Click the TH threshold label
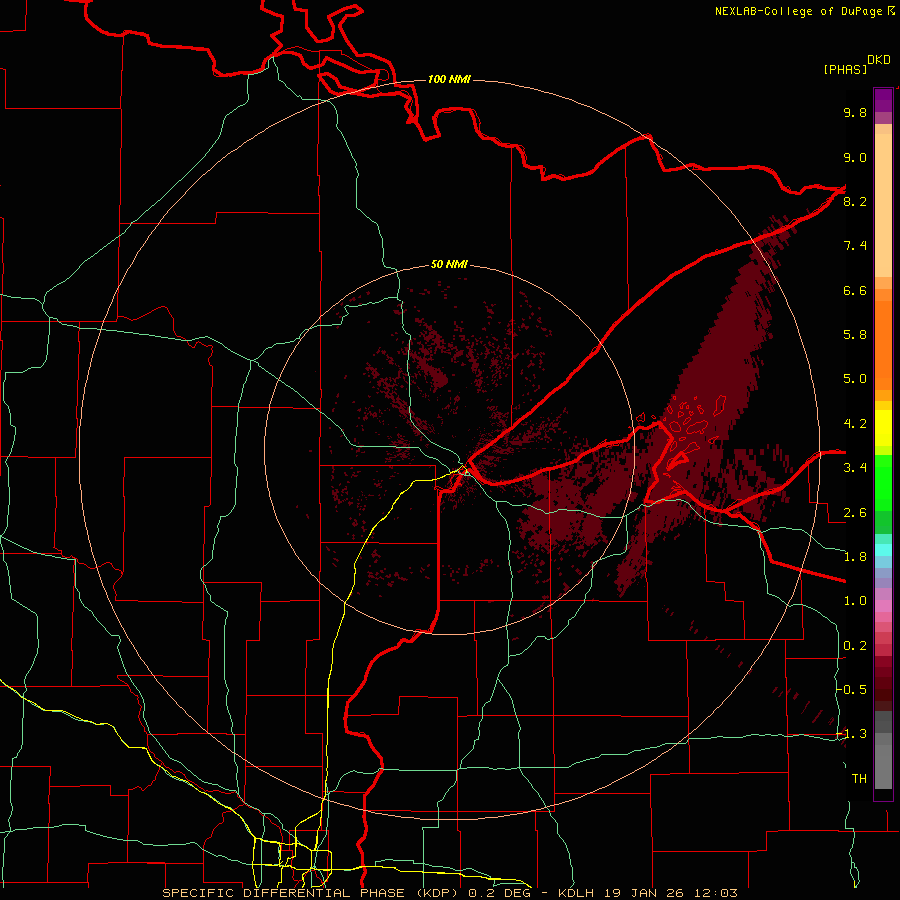 (x=859, y=779)
